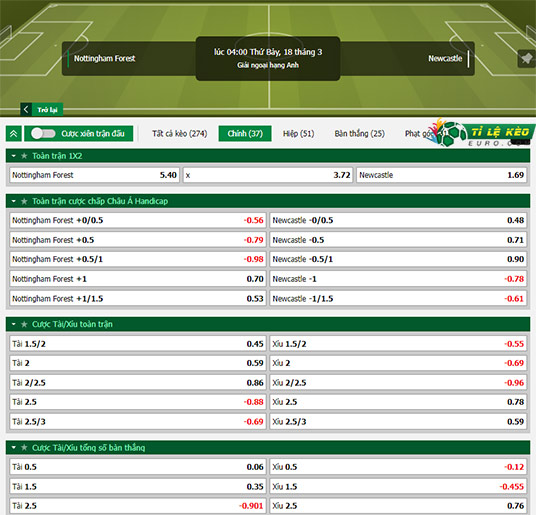
Task: Open the Phạt góc tab
Action: tap(419, 133)
